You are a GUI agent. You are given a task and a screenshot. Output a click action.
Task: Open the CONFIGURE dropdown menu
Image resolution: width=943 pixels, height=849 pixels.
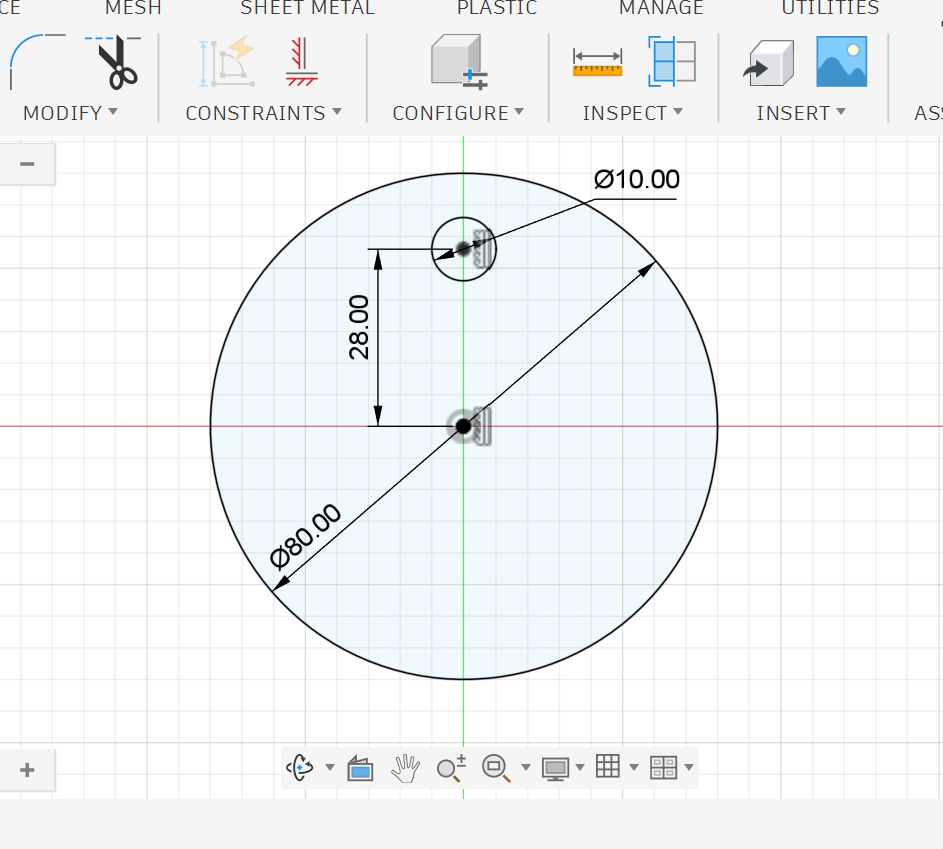coord(458,112)
